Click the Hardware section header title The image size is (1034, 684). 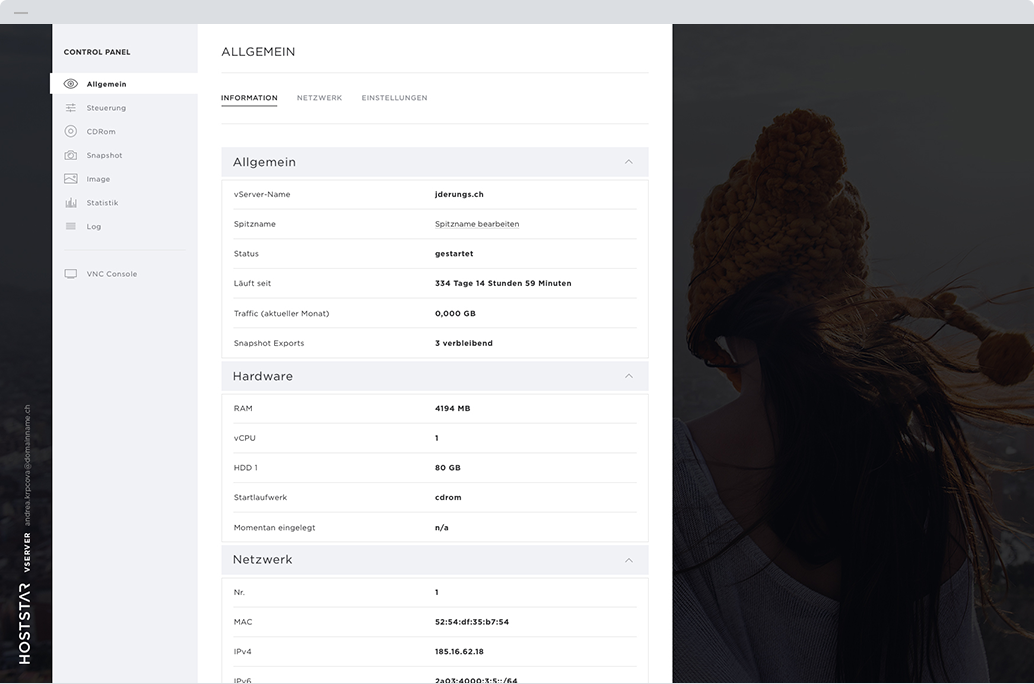point(262,376)
